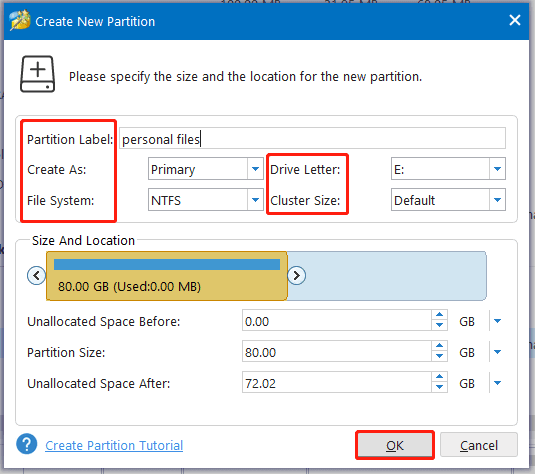This screenshot has width=535, height=474.
Task: Click the blue help question mark icon
Action: coord(27,444)
